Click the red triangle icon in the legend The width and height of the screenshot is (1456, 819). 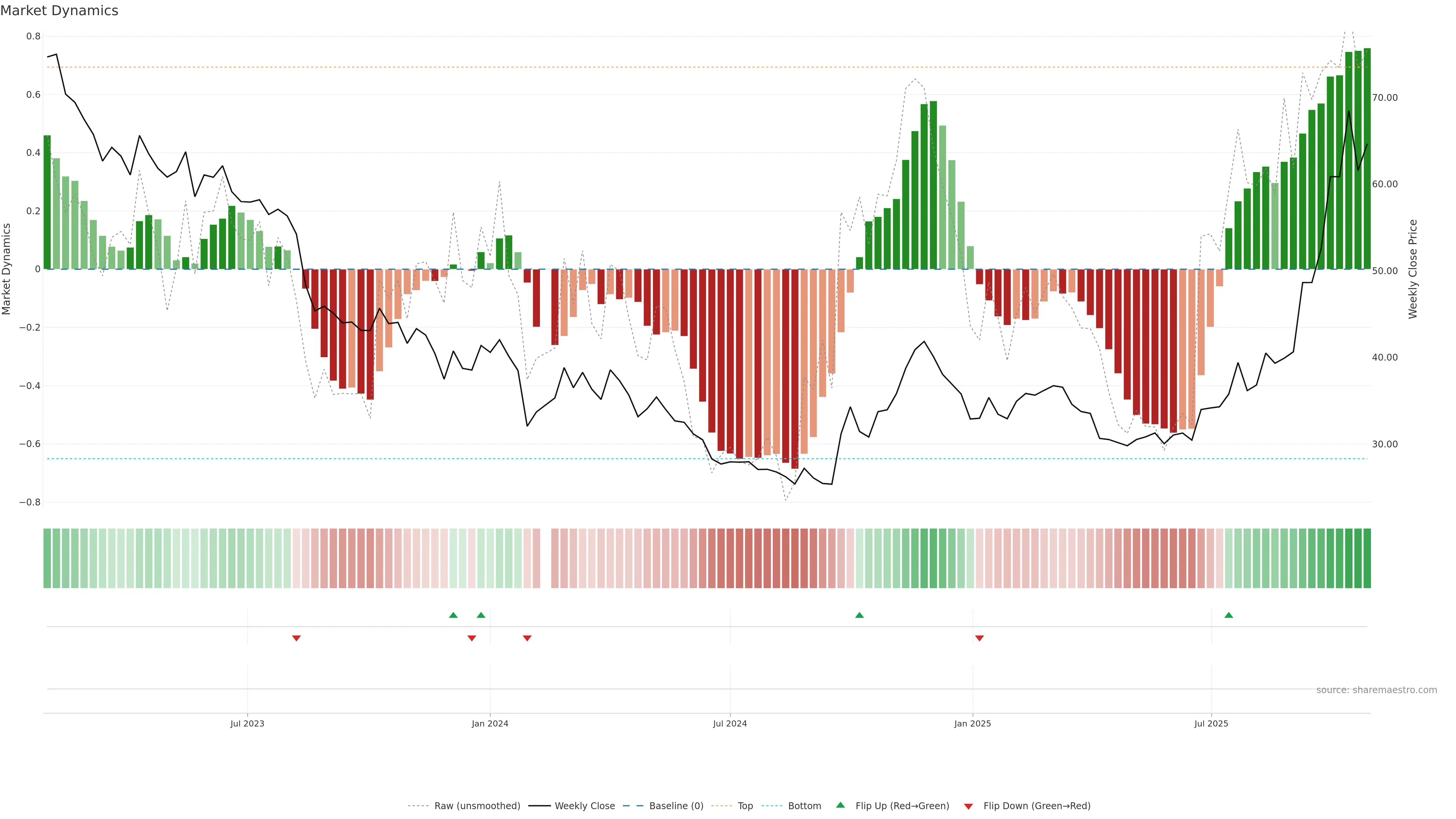pos(968,806)
